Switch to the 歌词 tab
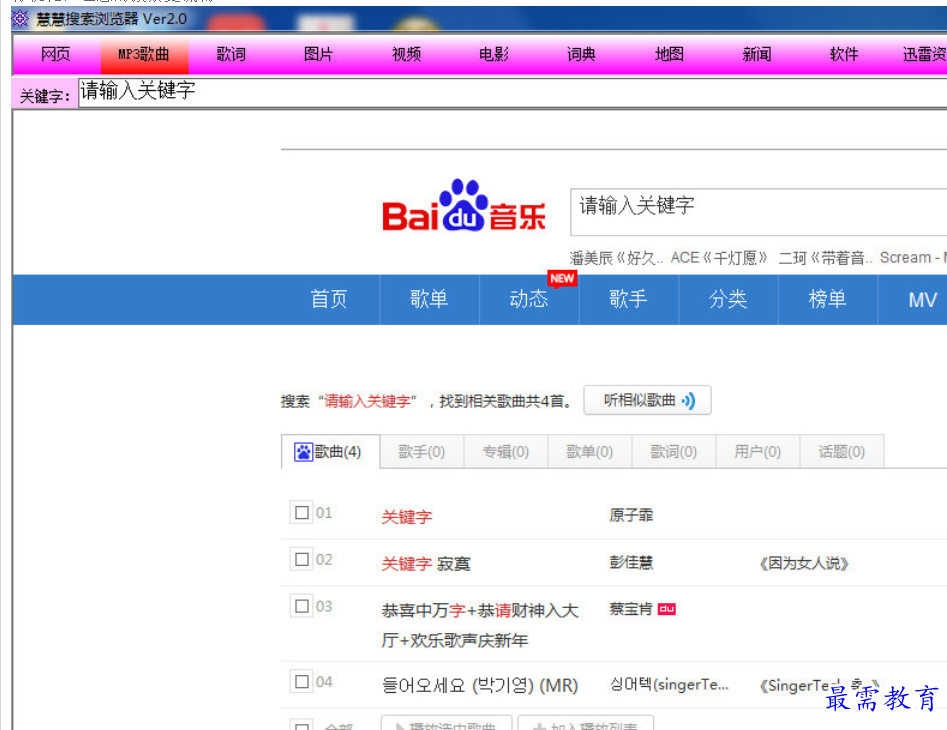This screenshot has height=730, width=947. pos(231,54)
